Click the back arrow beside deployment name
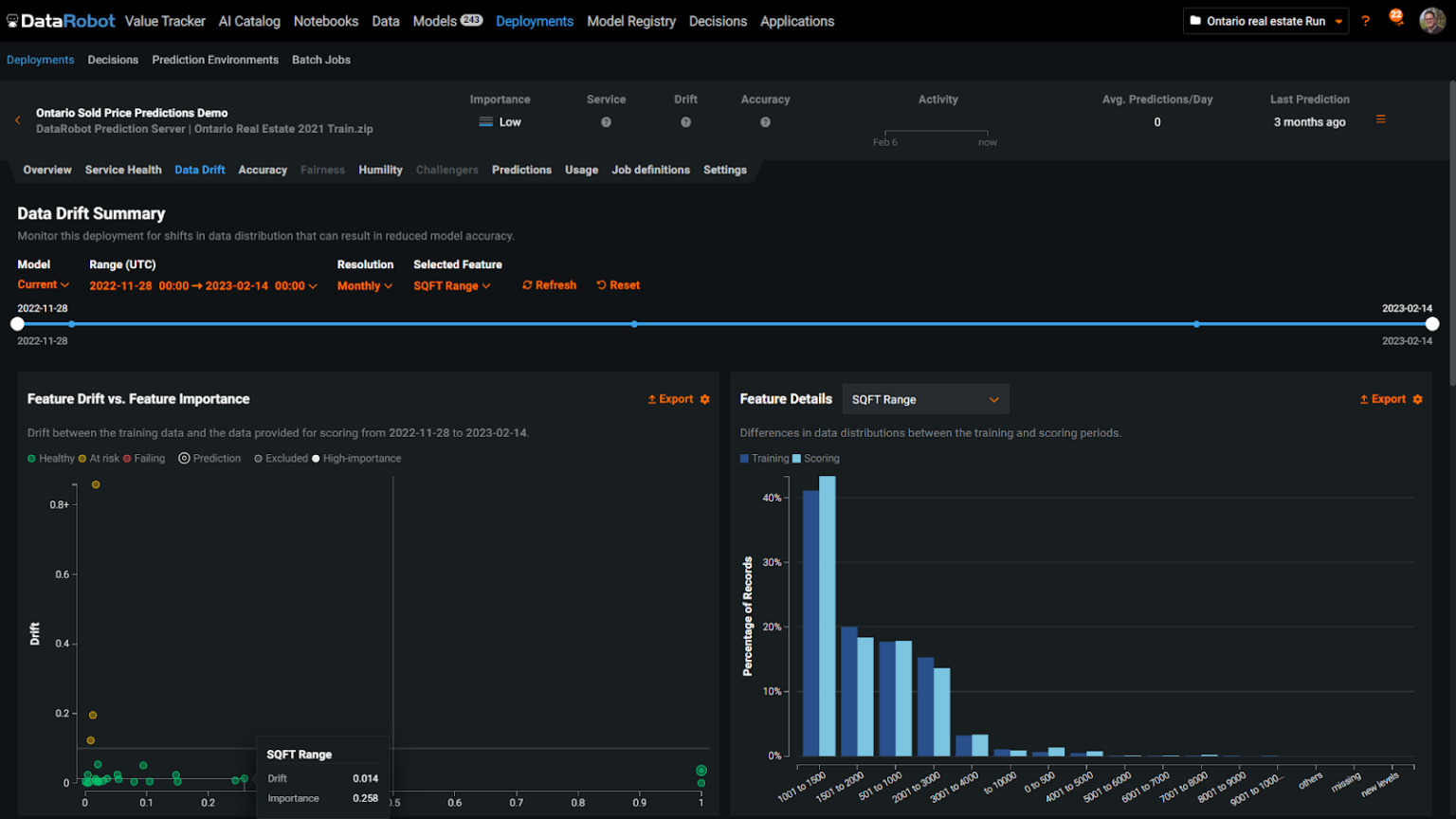The image size is (1456, 819). 17,120
